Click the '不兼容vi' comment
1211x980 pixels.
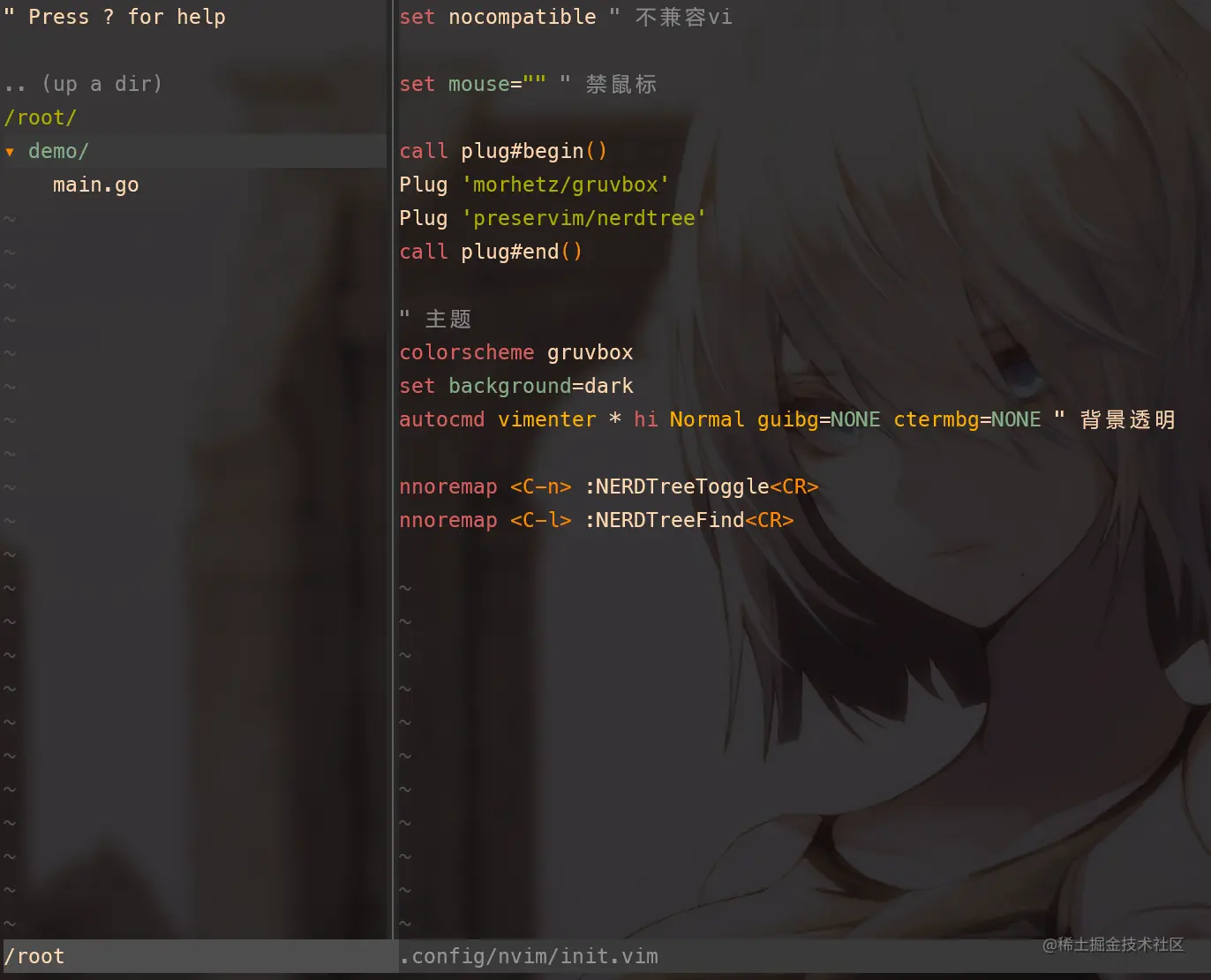684,17
